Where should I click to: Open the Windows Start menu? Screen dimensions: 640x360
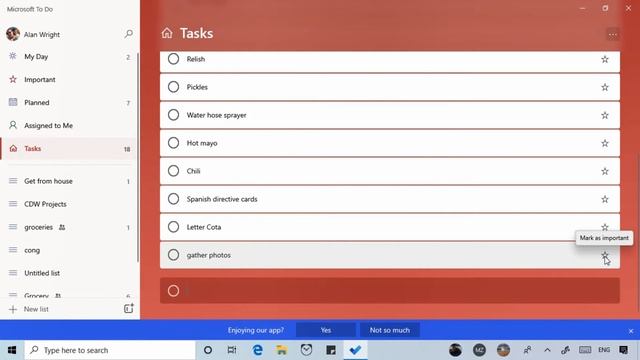coord(12,350)
